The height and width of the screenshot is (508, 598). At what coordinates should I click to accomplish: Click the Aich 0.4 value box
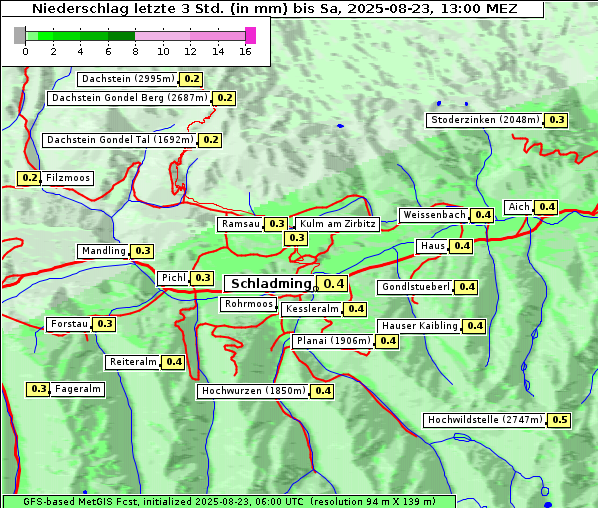point(547,207)
